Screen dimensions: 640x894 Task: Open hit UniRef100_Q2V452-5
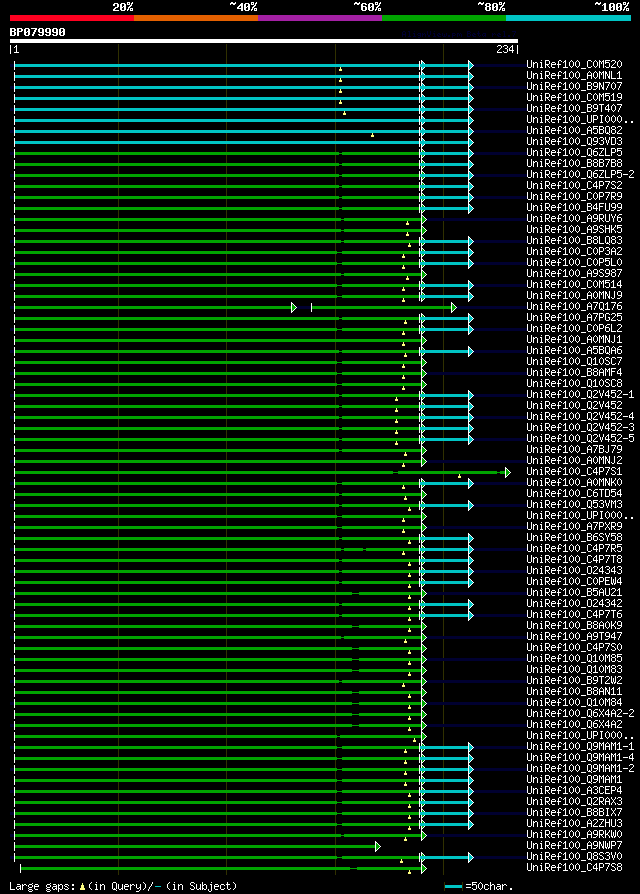[x=580, y=438]
